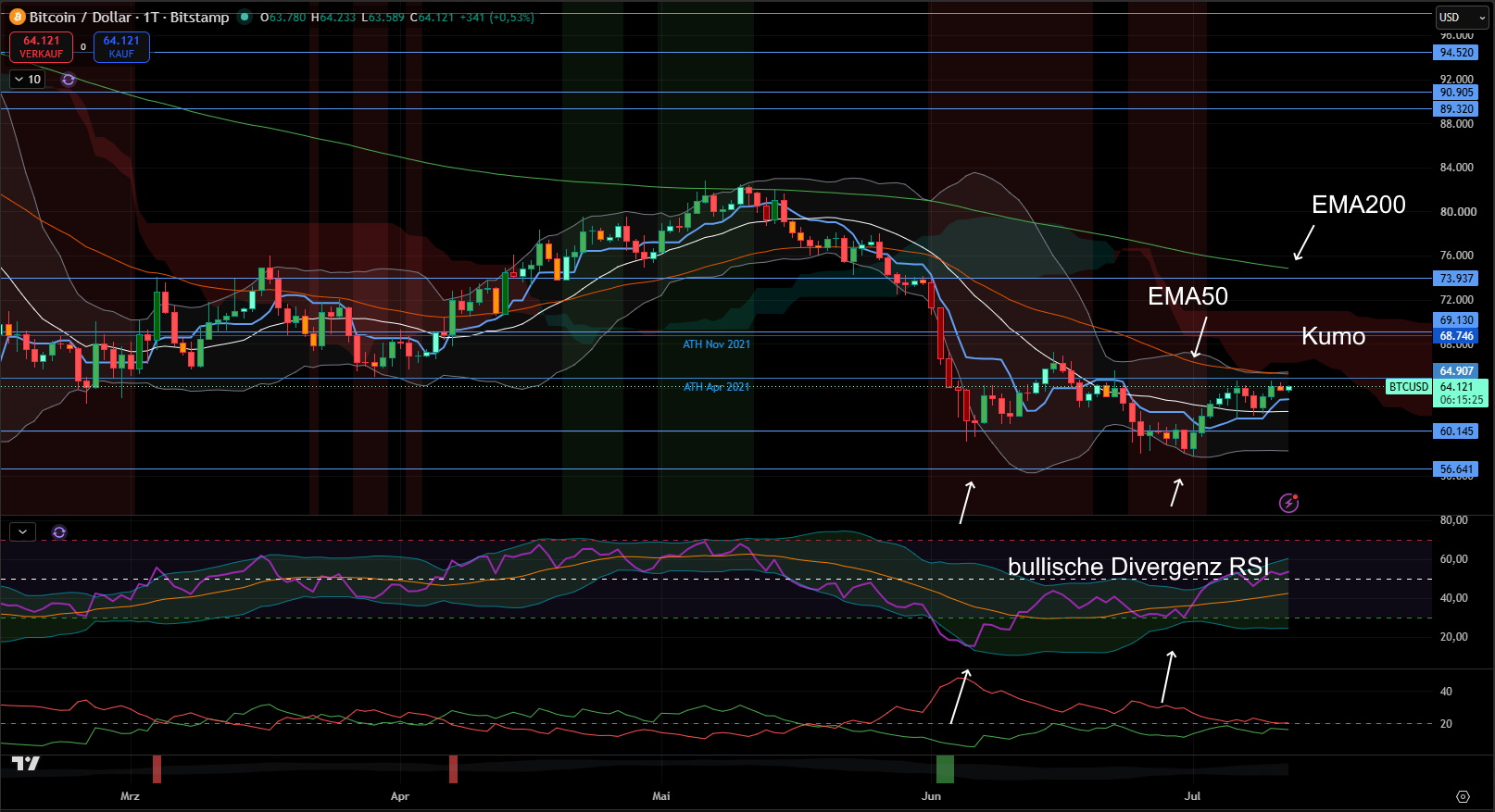Click the blue KAUF 64.121 buy button
This screenshot has width=1495, height=812.
121,47
